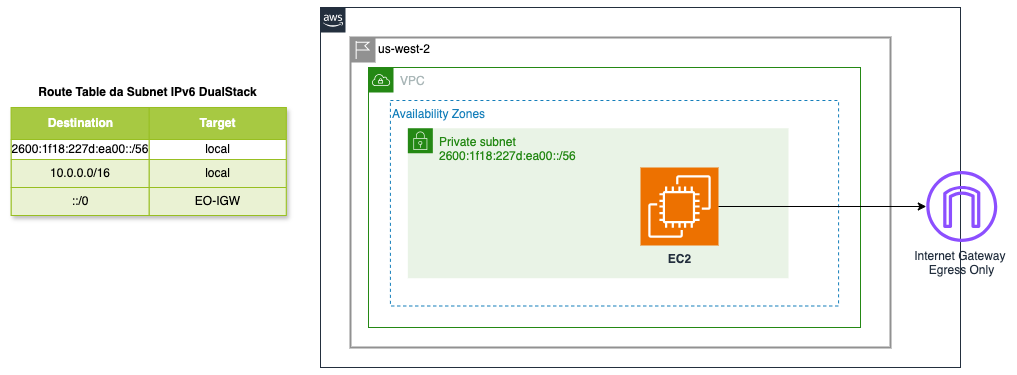Select the private subnet padlock icon
Screen dimensions: 1017x375
click(x=420, y=141)
